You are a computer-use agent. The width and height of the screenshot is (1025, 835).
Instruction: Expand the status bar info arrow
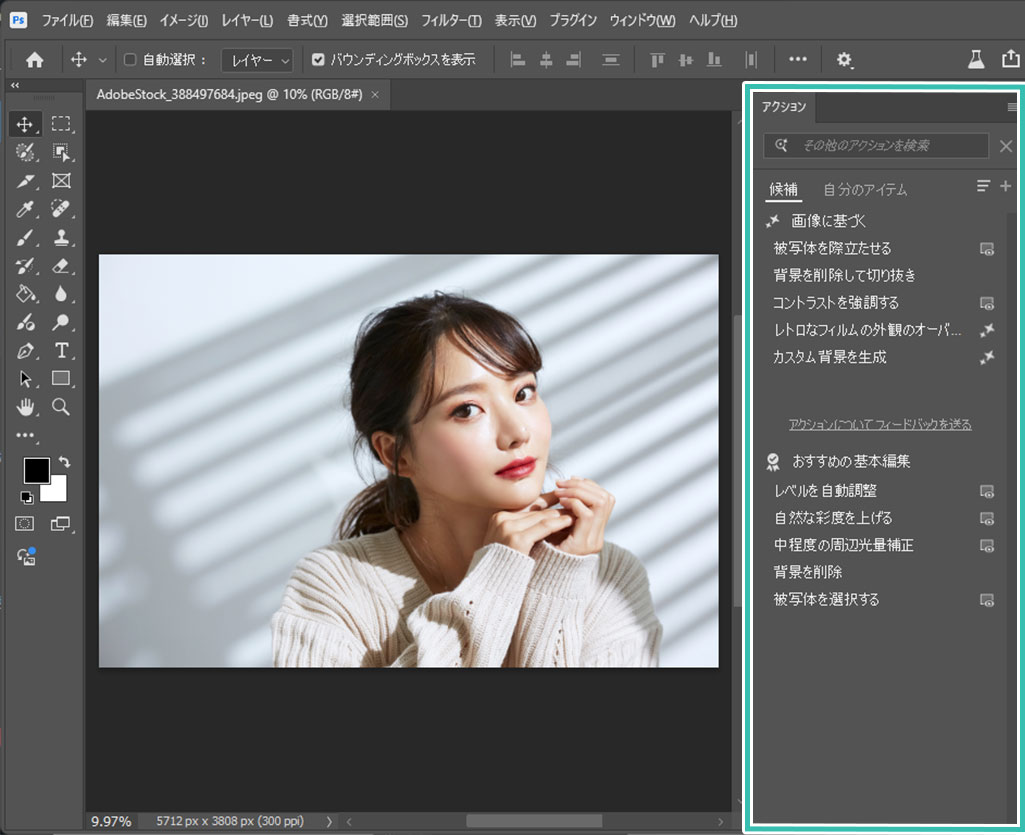[329, 821]
